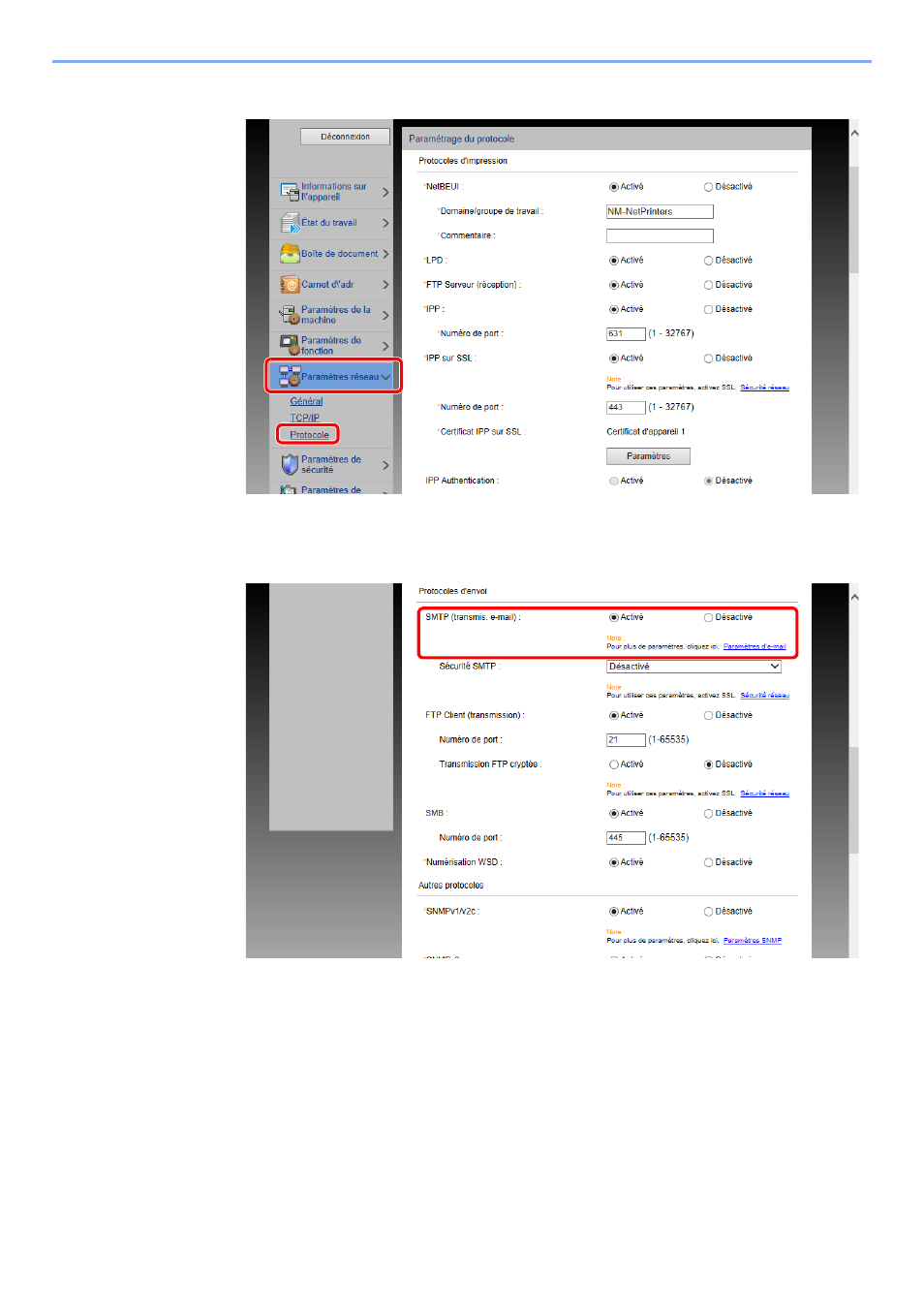Open the État du travail menu
The width and height of the screenshot is (924, 1308).
point(333,223)
